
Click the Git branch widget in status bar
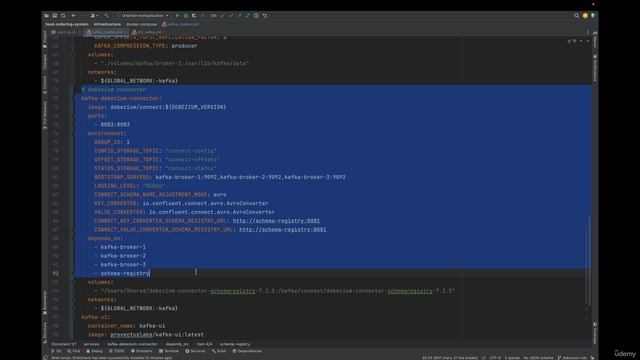click(572, 358)
